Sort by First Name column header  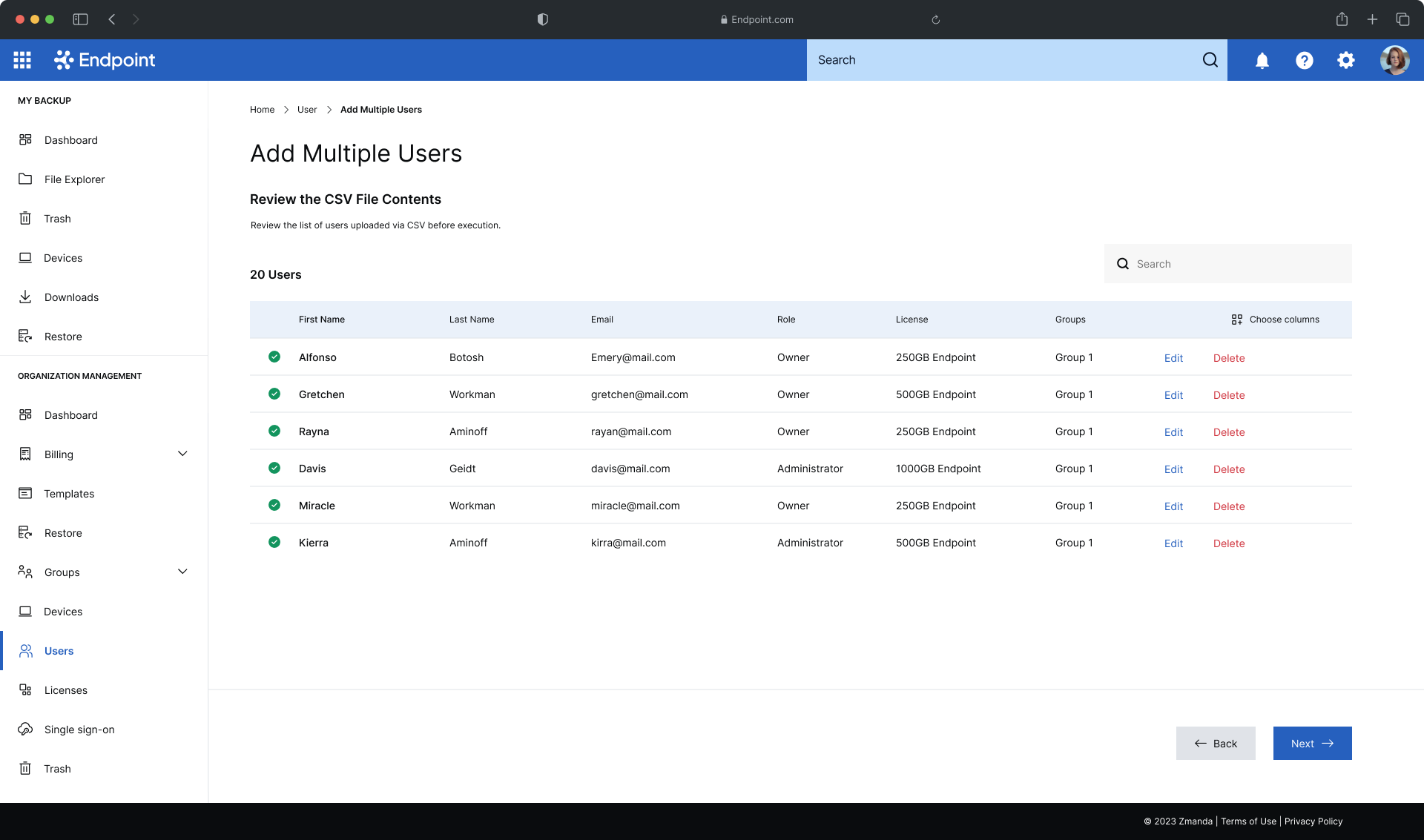tap(322, 320)
